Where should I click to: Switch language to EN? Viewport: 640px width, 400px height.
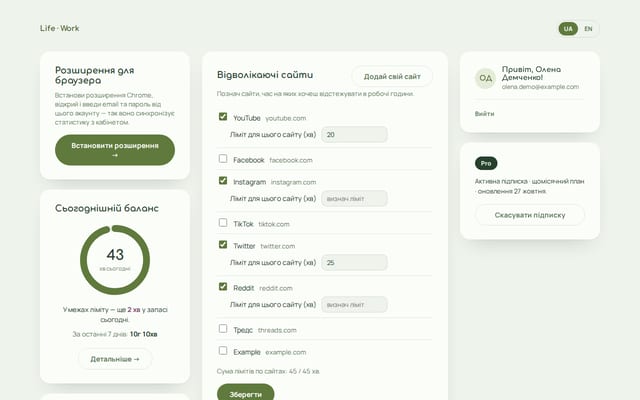tap(588, 29)
